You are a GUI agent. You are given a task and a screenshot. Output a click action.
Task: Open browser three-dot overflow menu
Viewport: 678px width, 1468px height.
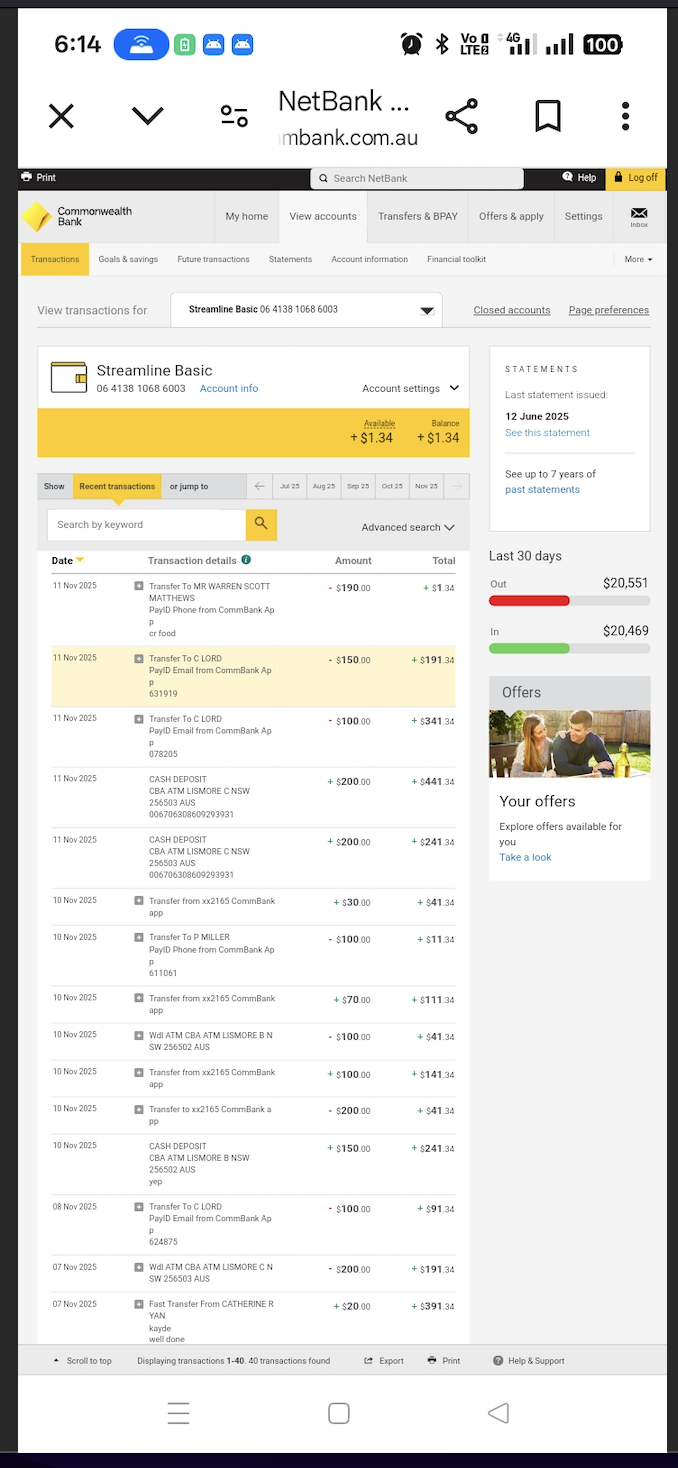626,116
